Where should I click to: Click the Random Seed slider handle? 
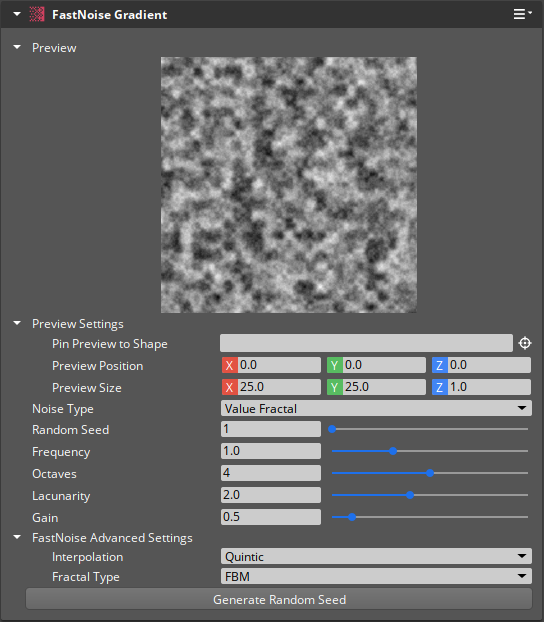[x=332, y=429]
